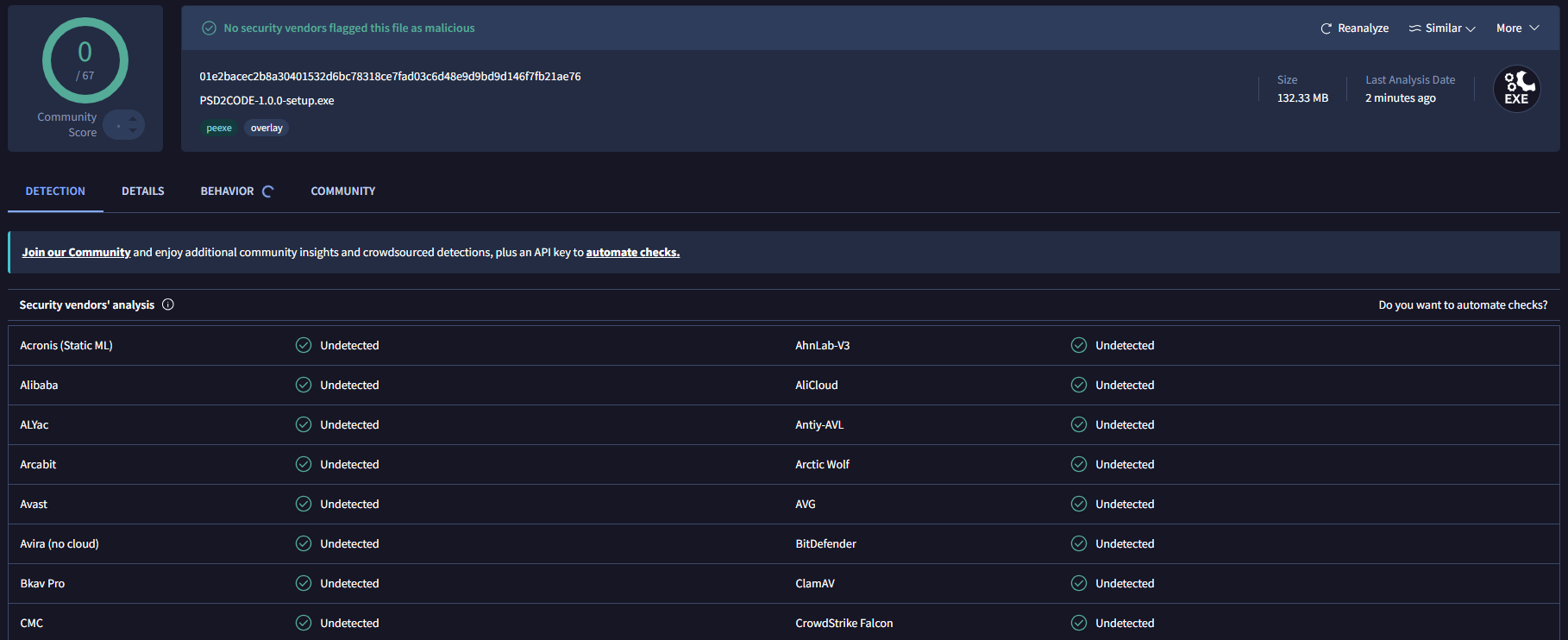Click Do you want to automate checks?
Viewport: 1568px width, 640px height.
(1463, 305)
